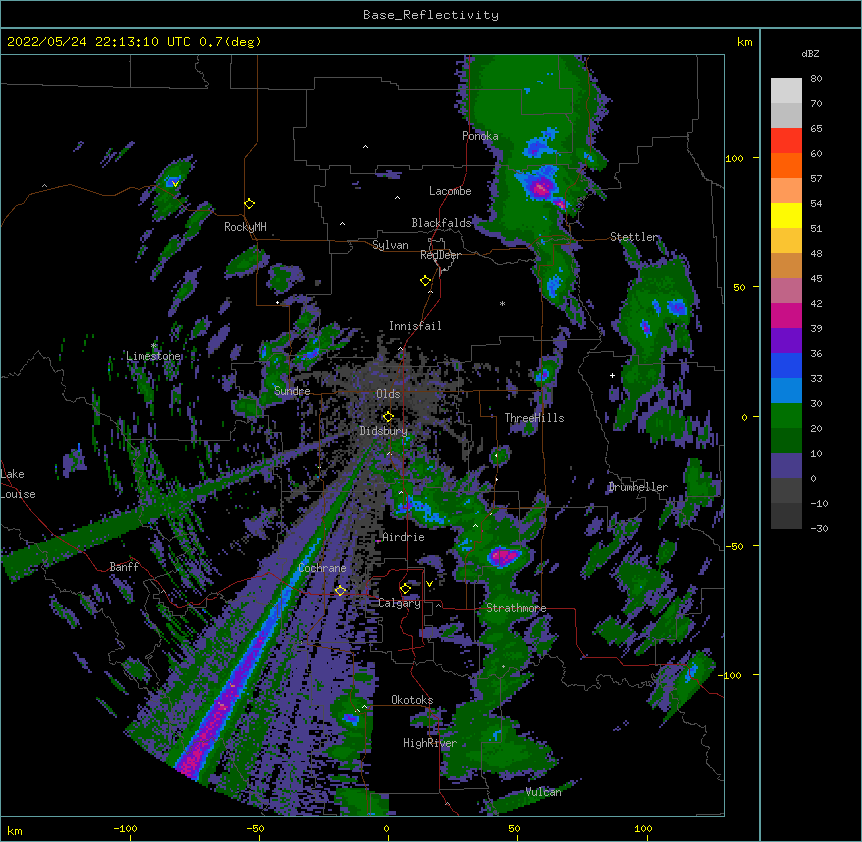Image resolution: width=862 pixels, height=842 pixels.
Task: Click the Banff town label
Action: [x=124, y=567]
